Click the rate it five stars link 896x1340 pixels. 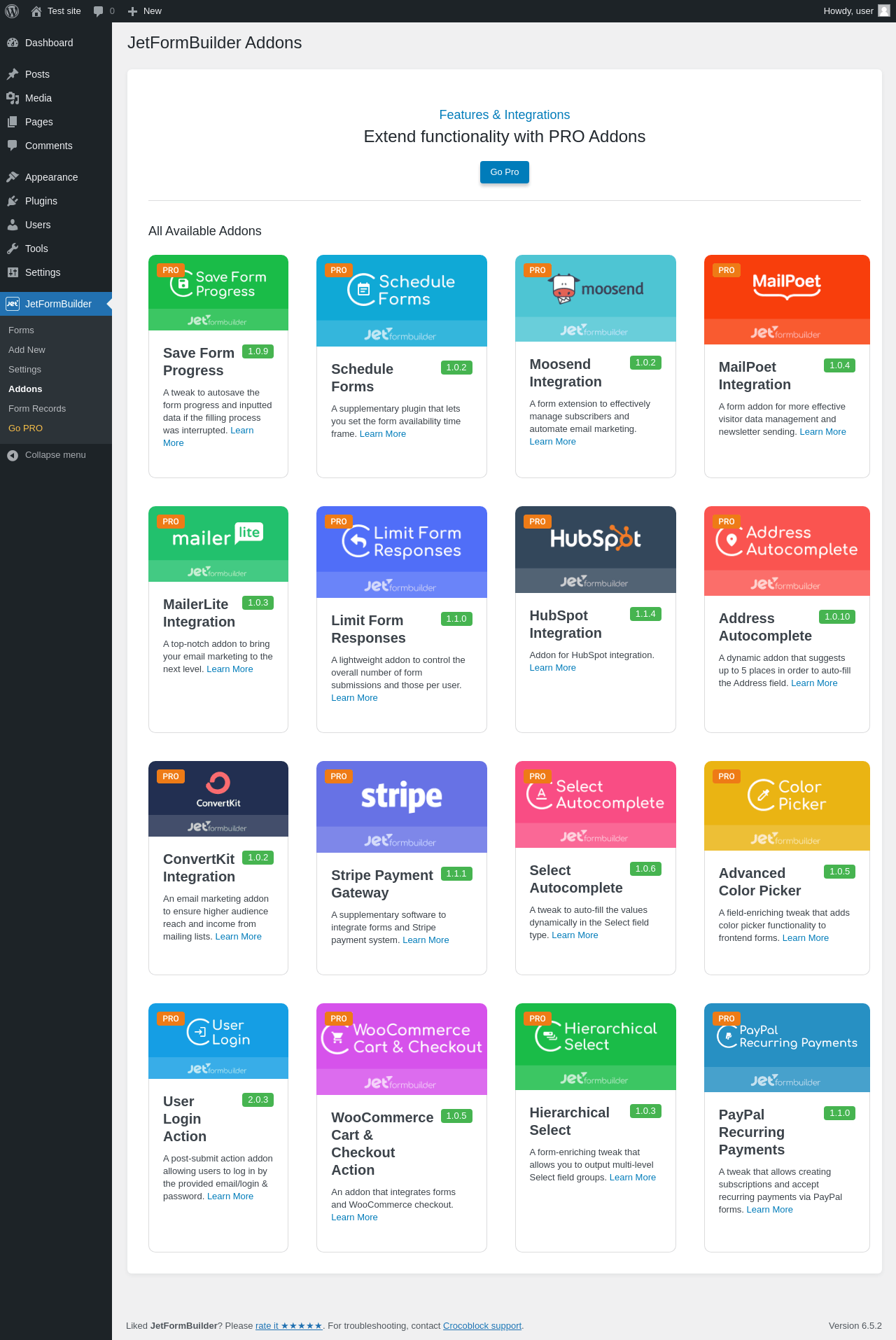(x=288, y=1326)
